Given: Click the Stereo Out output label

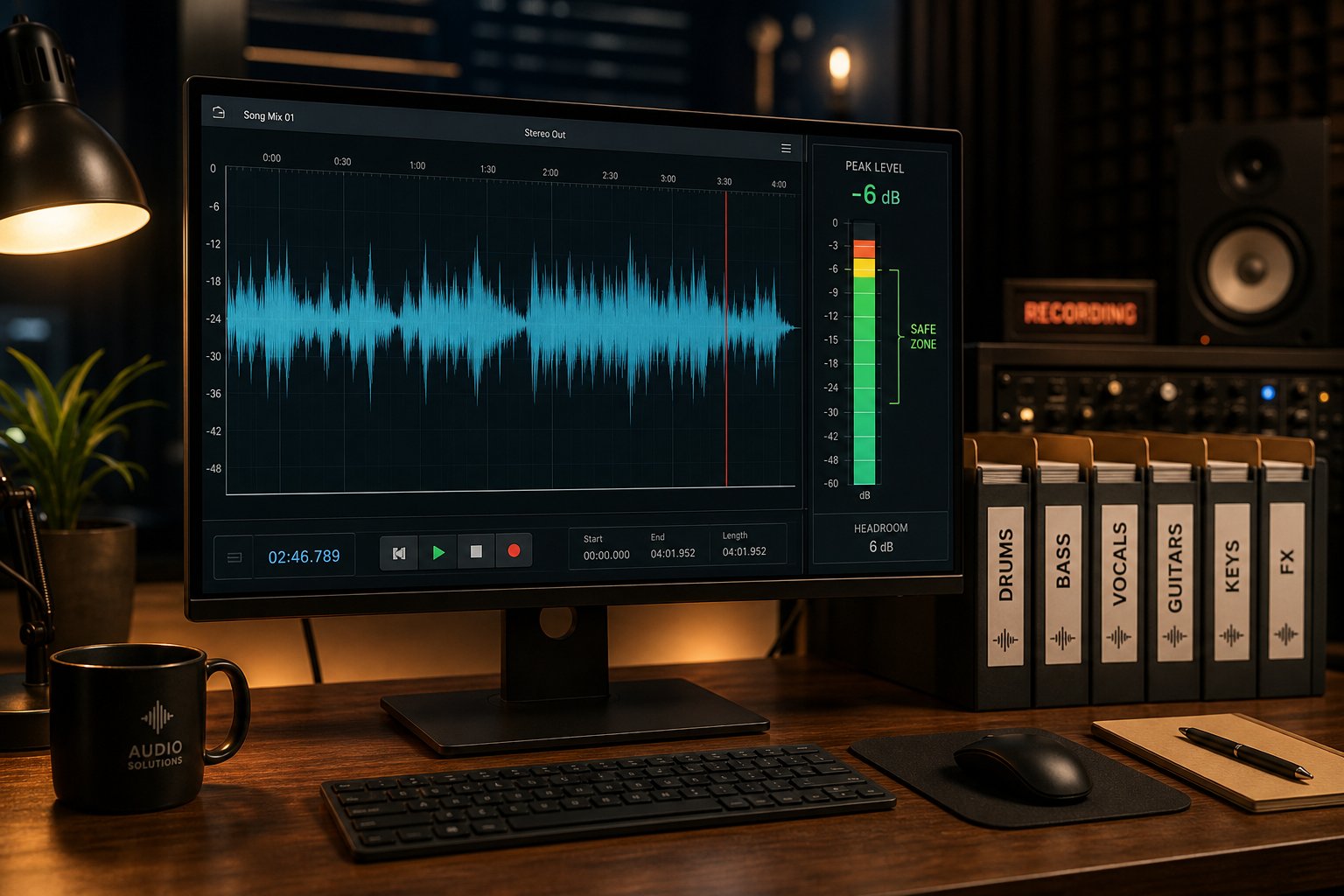Looking at the screenshot, I should (x=544, y=134).
